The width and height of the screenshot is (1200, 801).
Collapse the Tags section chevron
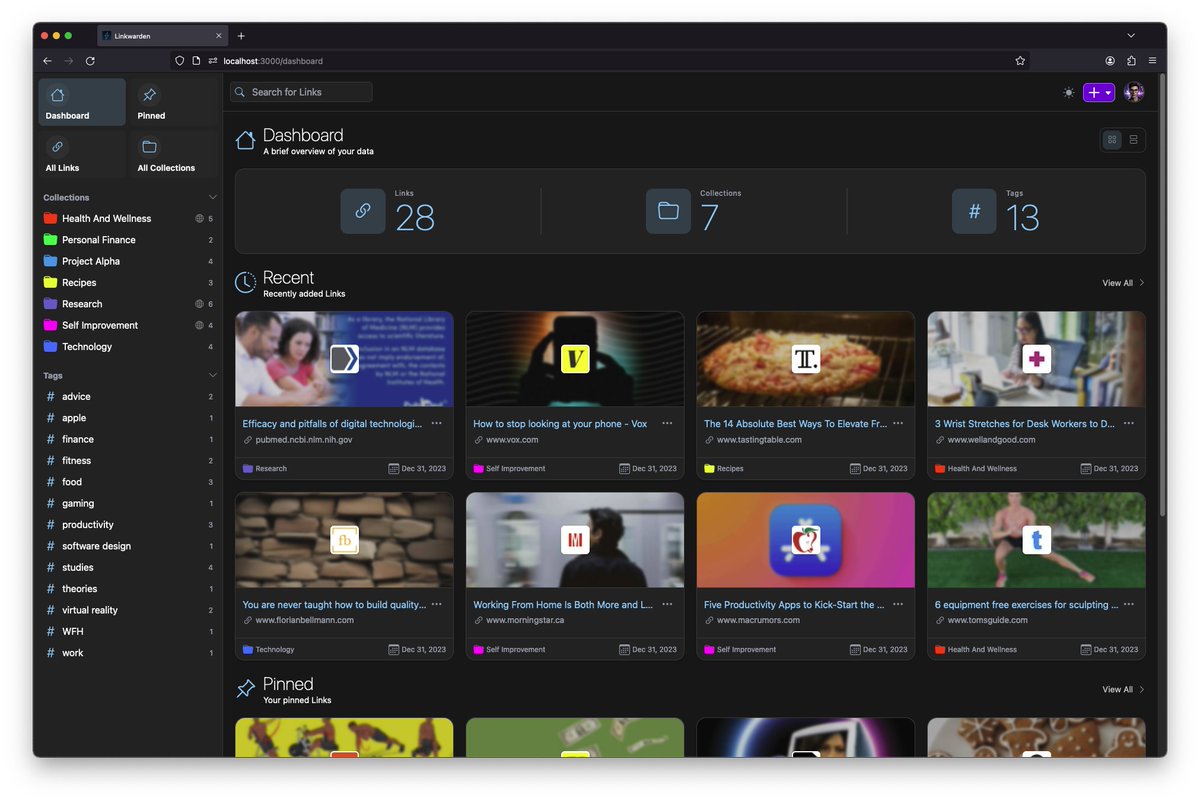(212, 375)
